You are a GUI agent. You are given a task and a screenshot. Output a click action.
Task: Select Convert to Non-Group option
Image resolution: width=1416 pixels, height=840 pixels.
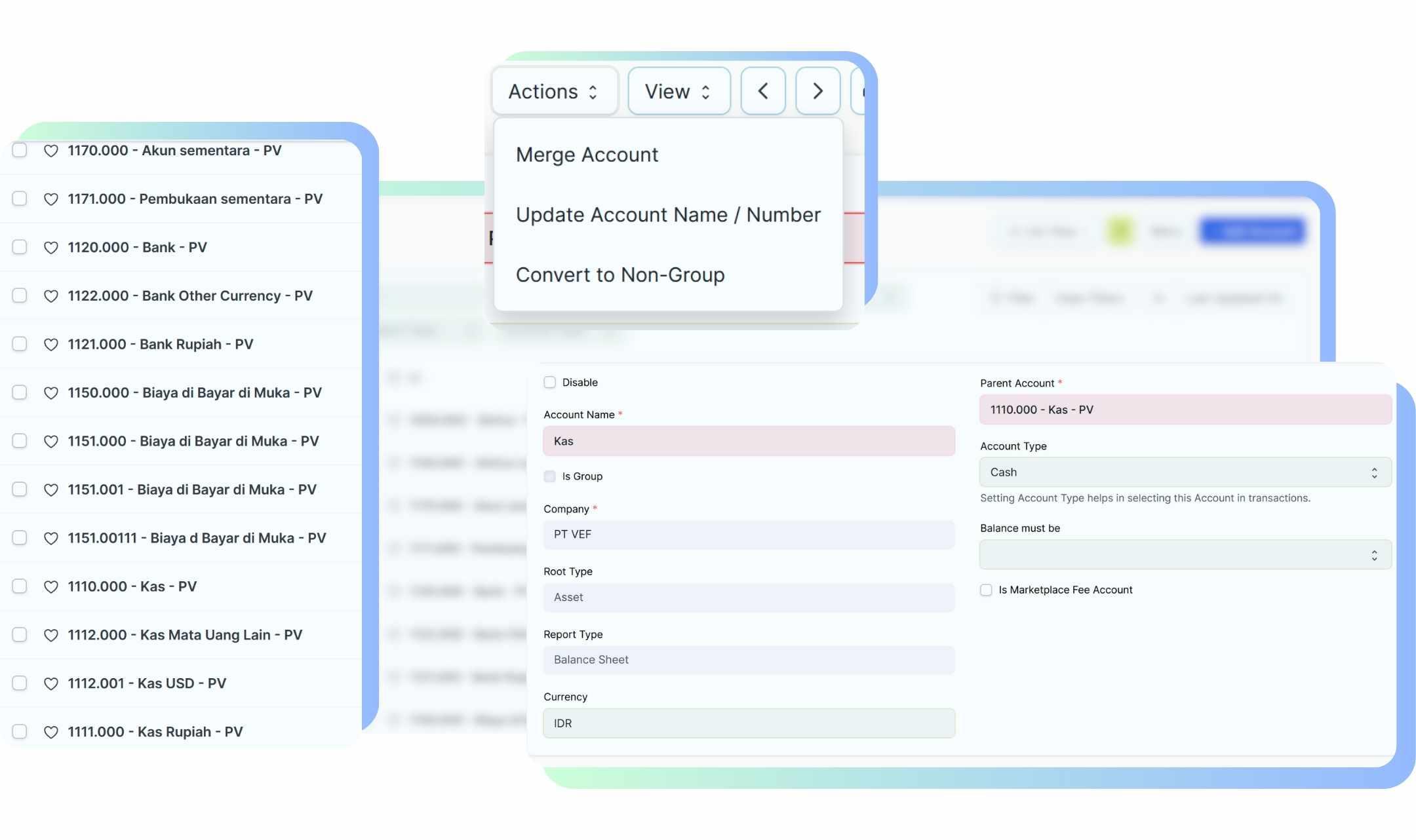[620, 275]
